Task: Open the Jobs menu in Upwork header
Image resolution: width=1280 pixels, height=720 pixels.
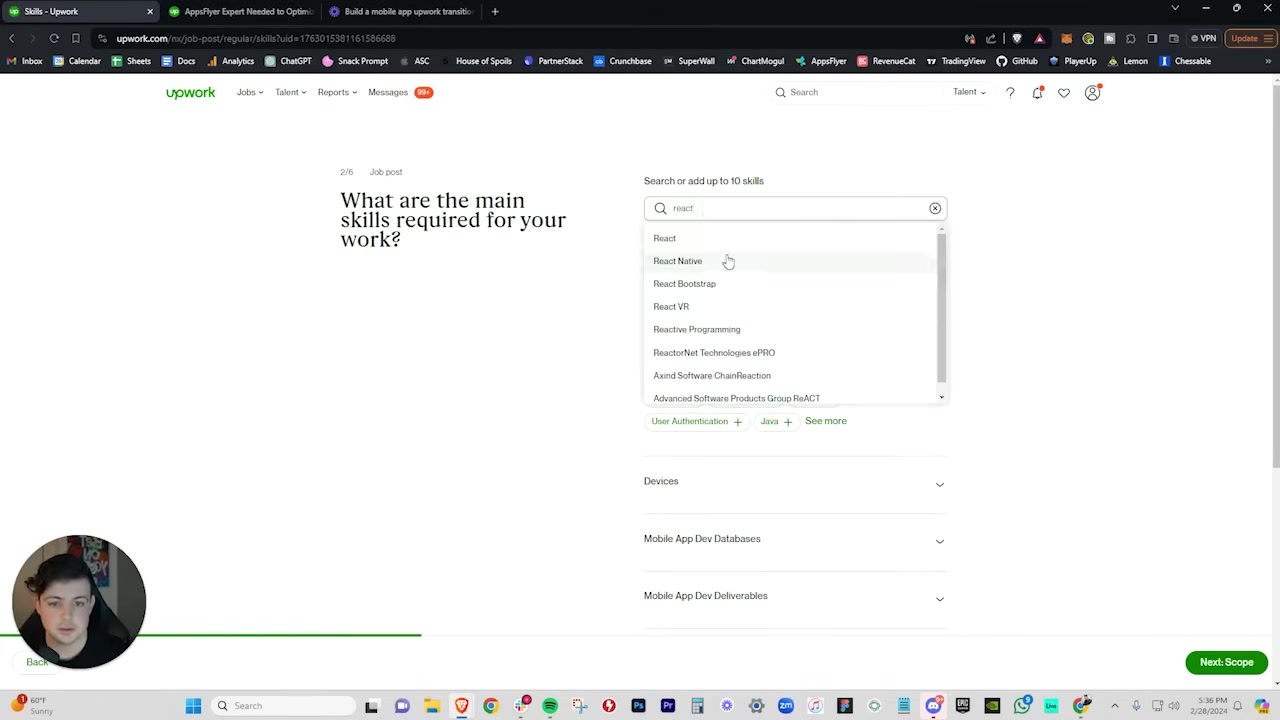Action: (250, 92)
